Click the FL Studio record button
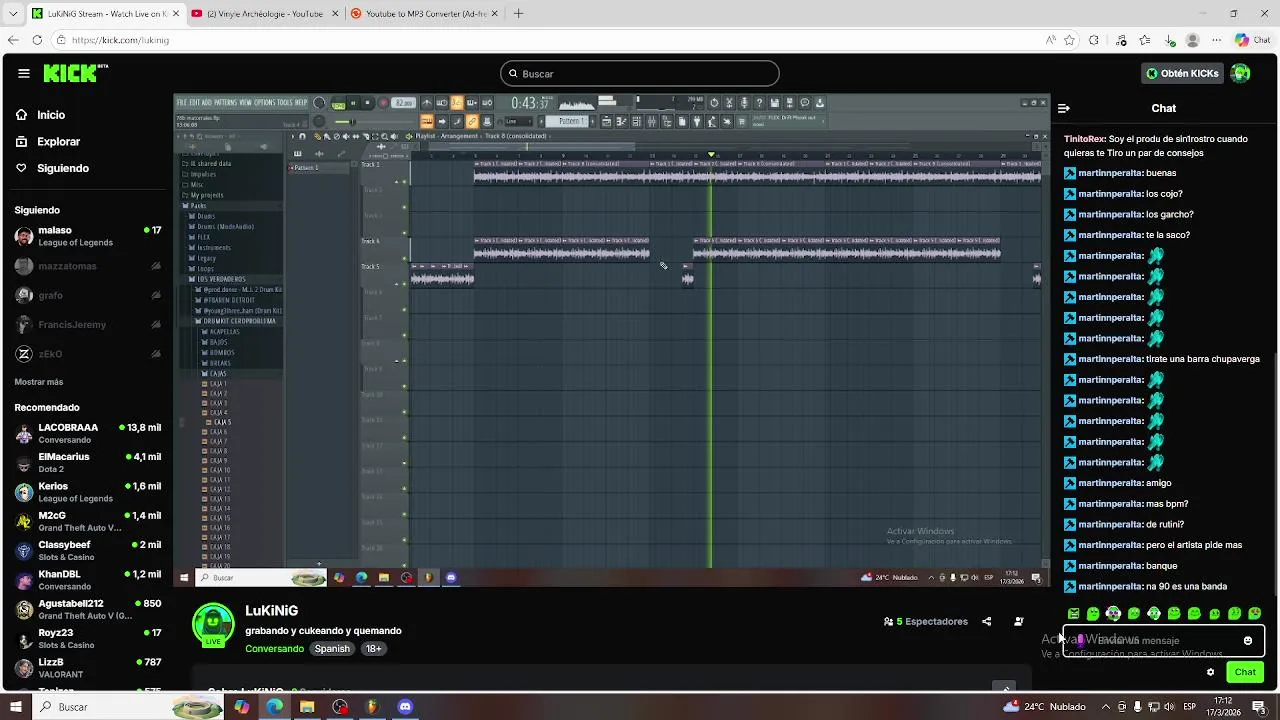This screenshot has height=720, width=1280. click(x=383, y=103)
